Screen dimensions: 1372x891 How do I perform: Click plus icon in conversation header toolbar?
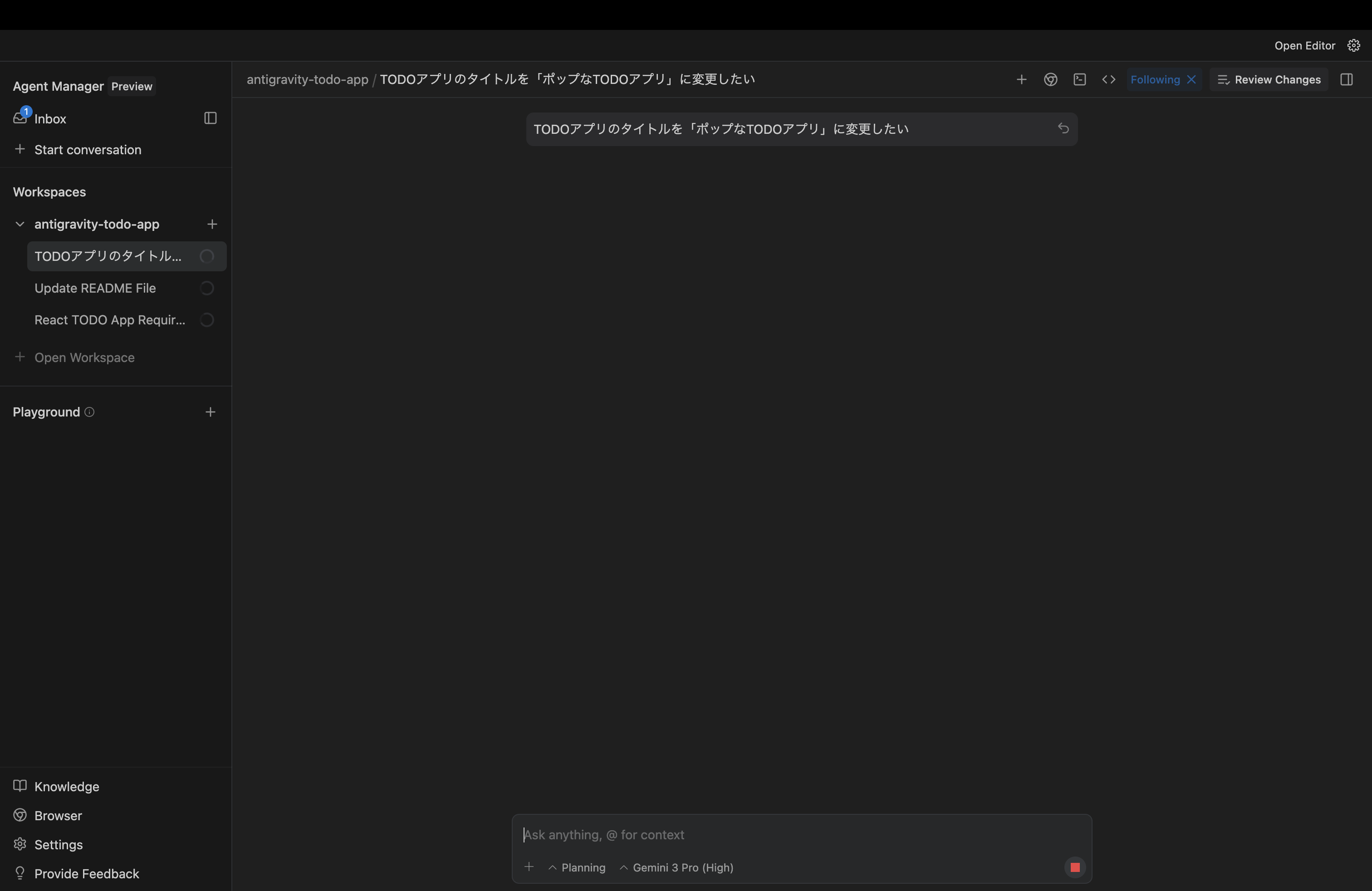tap(1021, 79)
